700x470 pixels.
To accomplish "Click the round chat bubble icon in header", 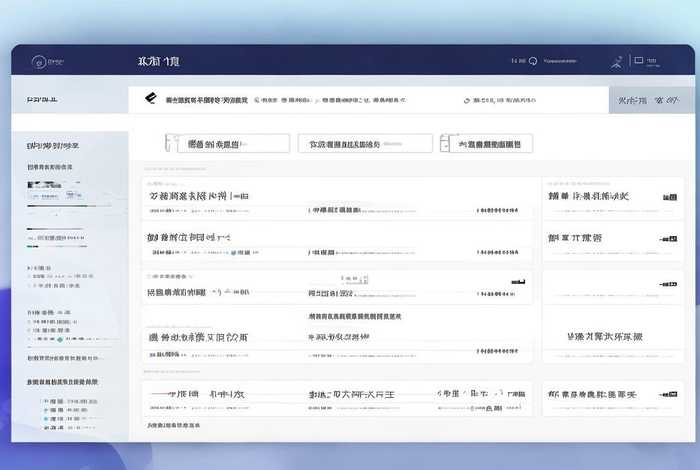I will pos(533,61).
